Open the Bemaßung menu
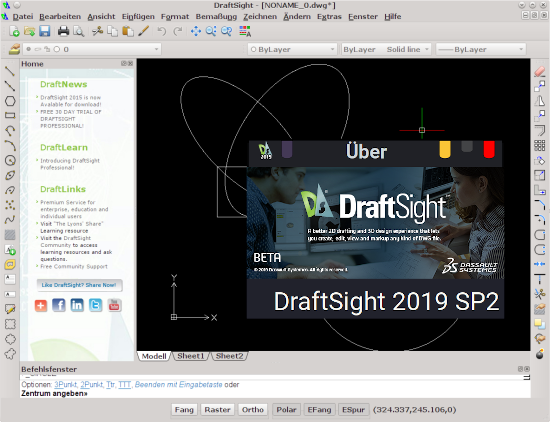550x422 pixels. [216, 16]
